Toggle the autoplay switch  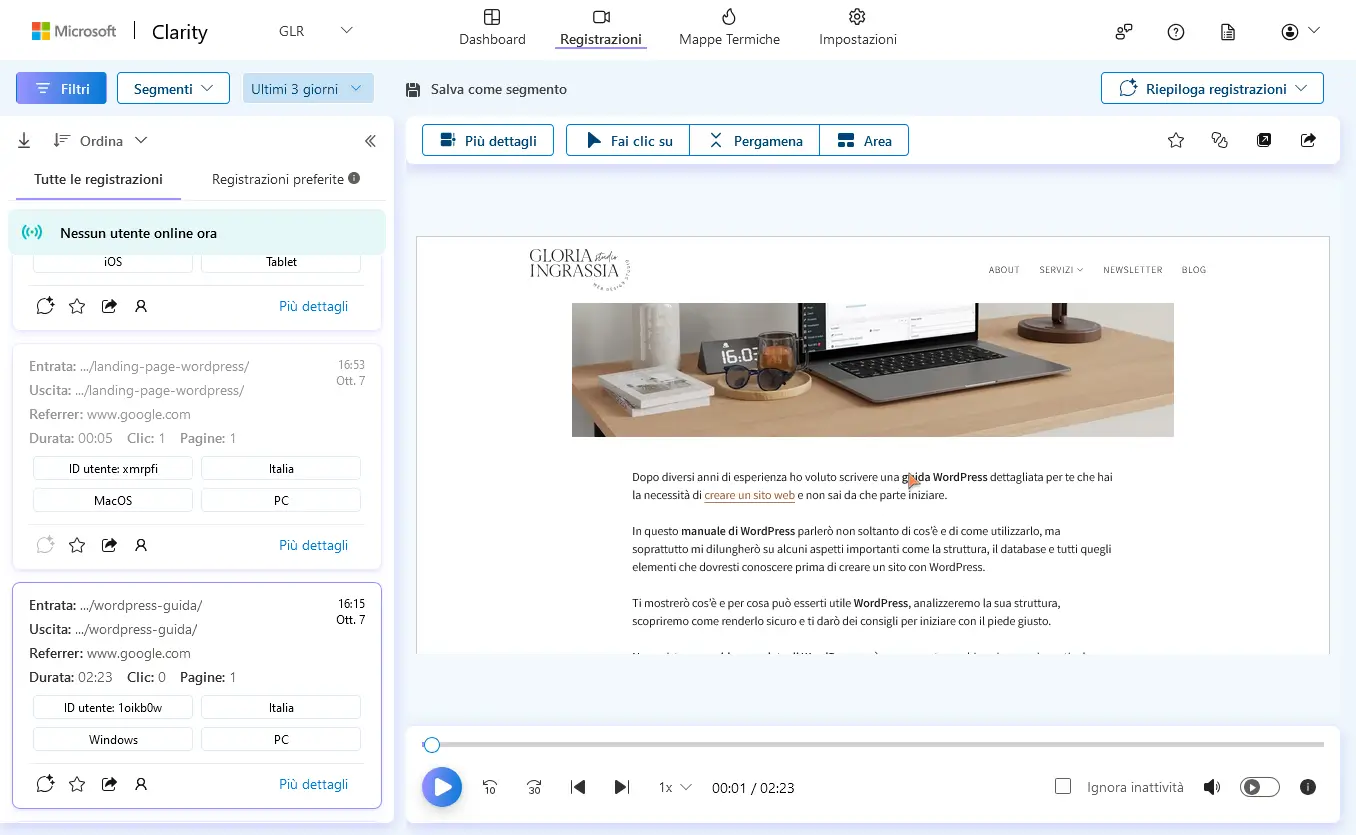[x=1260, y=787]
